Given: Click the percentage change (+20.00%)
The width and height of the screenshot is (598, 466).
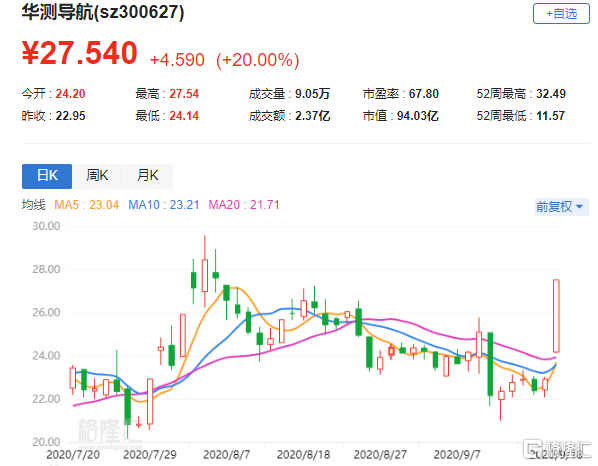Looking at the screenshot, I should (x=258, y=60).
